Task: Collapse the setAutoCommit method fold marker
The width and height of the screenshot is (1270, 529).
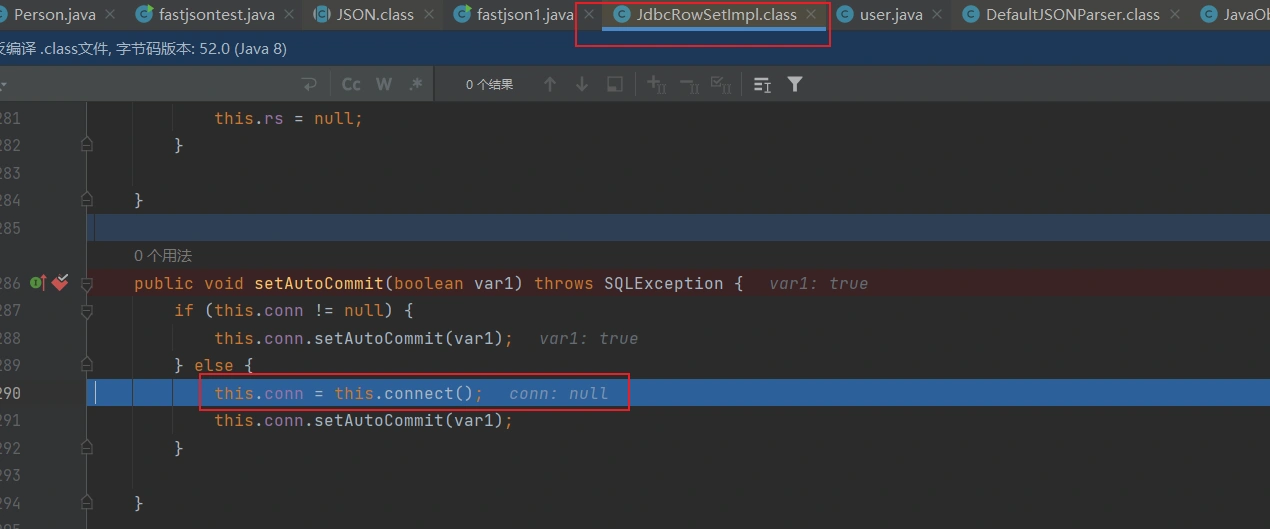Action: click(87, 284)
